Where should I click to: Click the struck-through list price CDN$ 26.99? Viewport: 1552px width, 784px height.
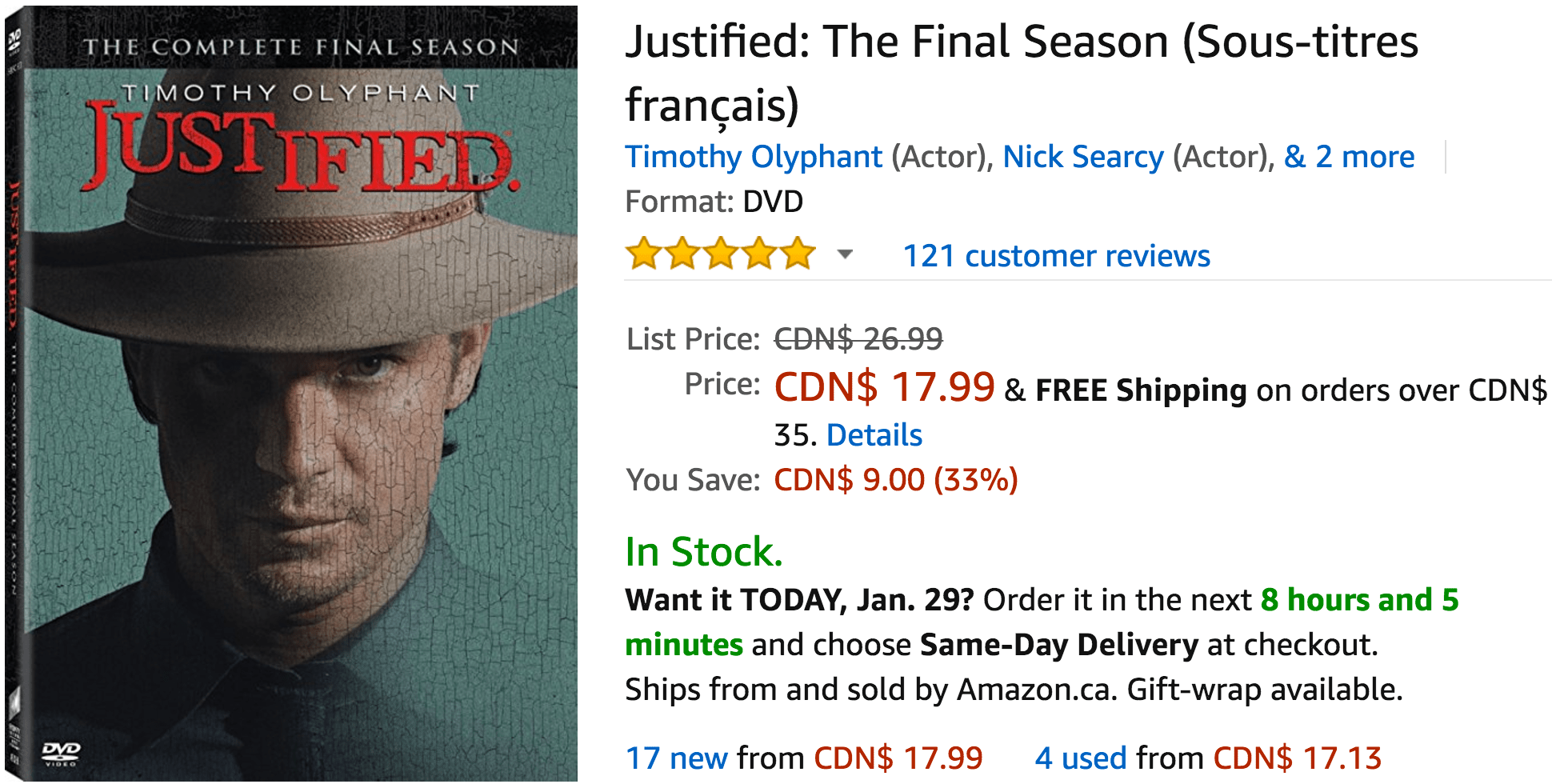coord(858,339)
